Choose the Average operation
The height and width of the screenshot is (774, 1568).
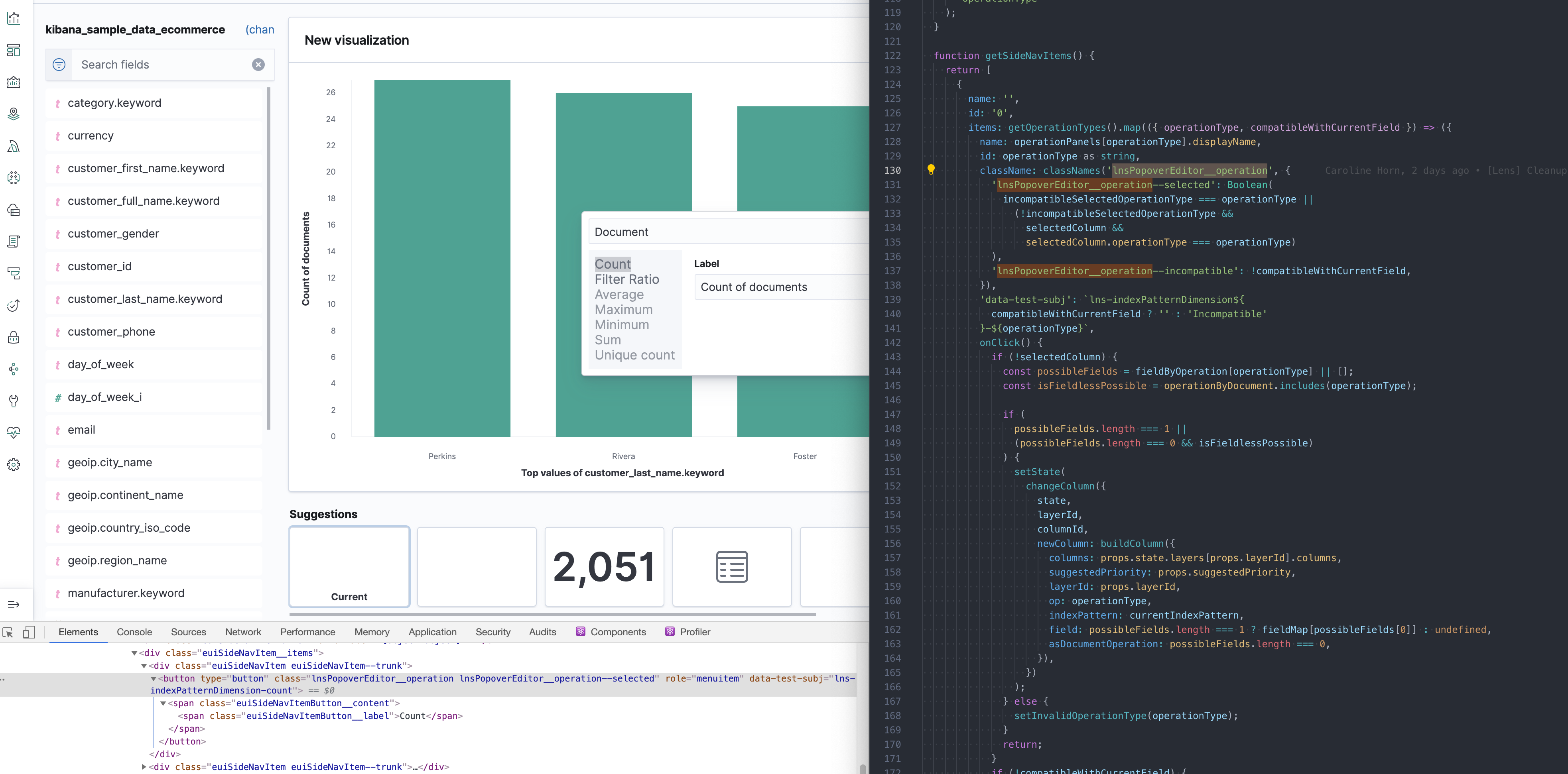(x=619, y=295)
